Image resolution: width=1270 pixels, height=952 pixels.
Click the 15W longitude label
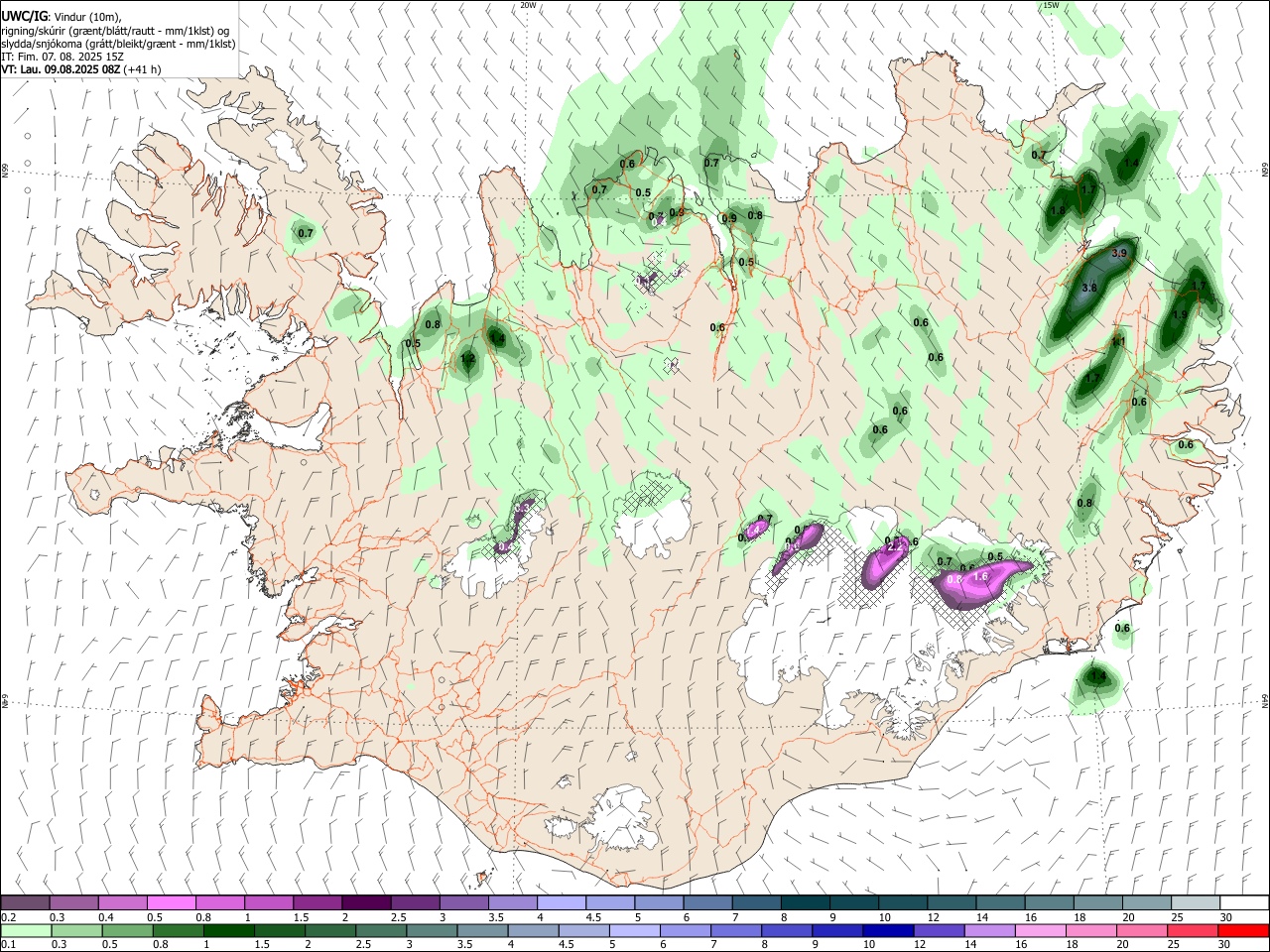click(1051, 5)
